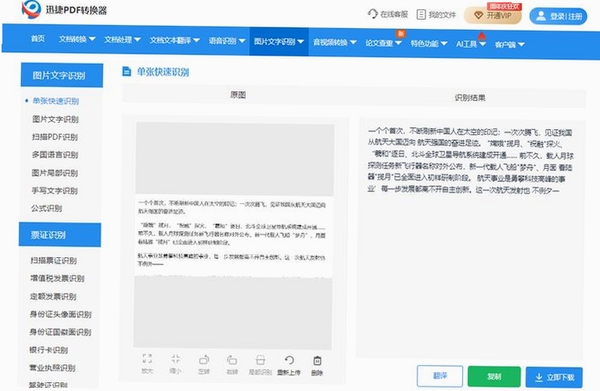Click the uploaded original image preview

pyautogui.click(x=233, y=235)
